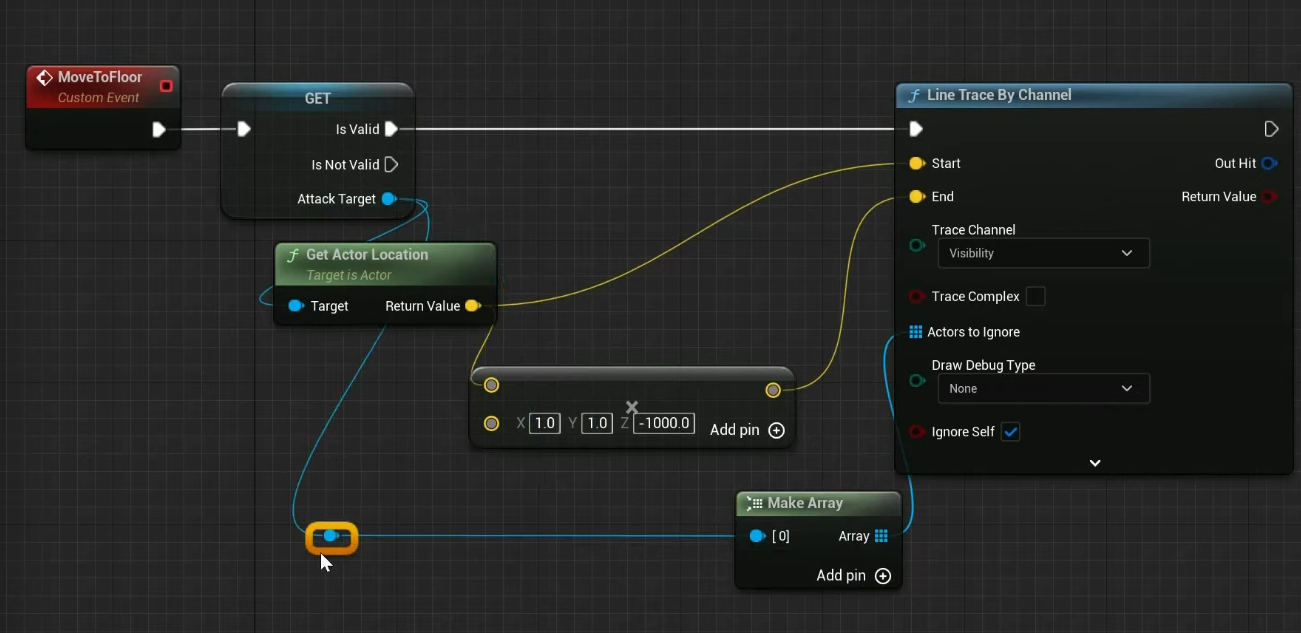Click the MoveToFloor event delegate pin
This screenshot has width=1301, height=633.
tap(166, 86)
